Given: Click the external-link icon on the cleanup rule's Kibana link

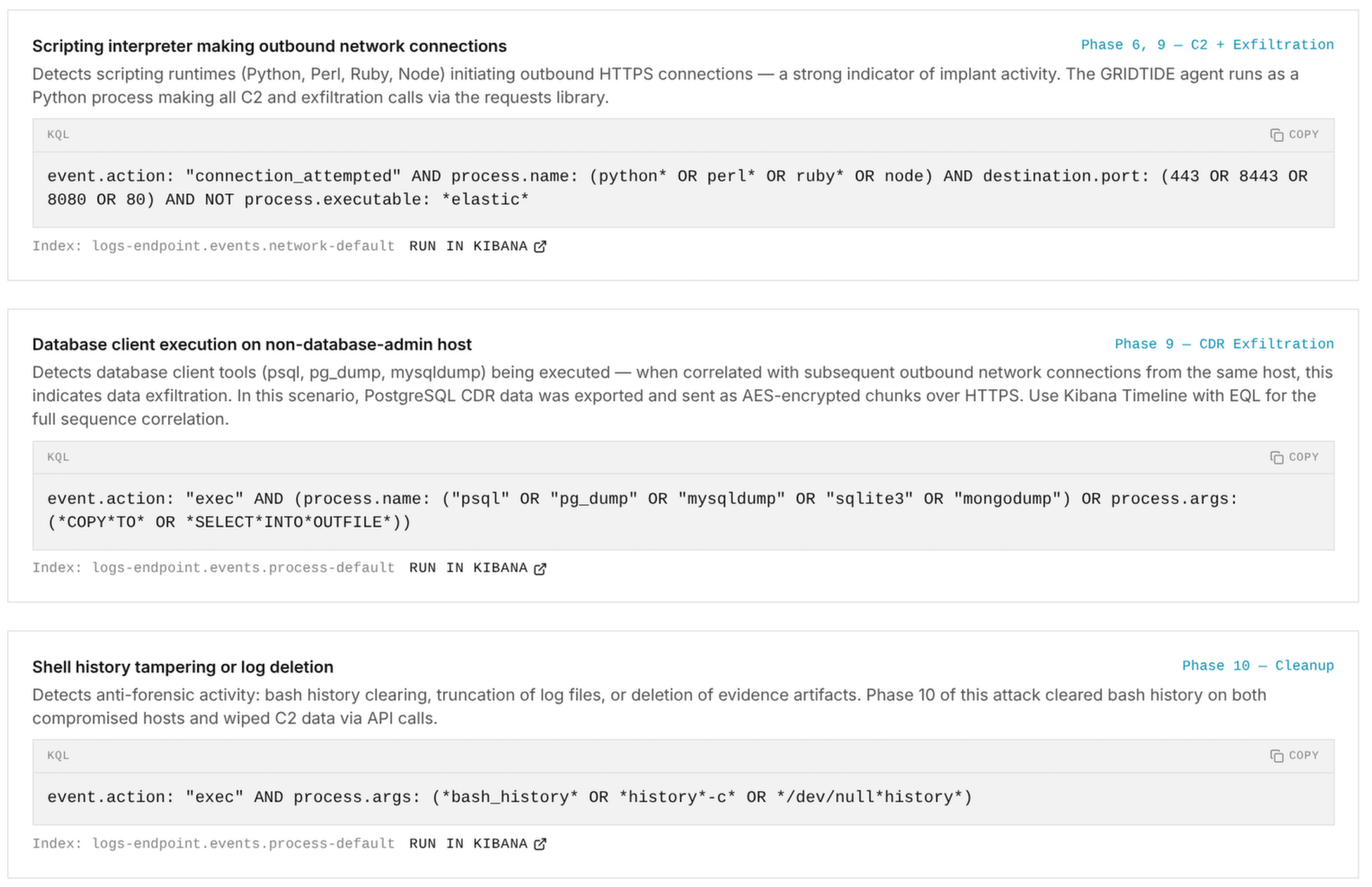Looking at the screenshot, I should (540, 844).
